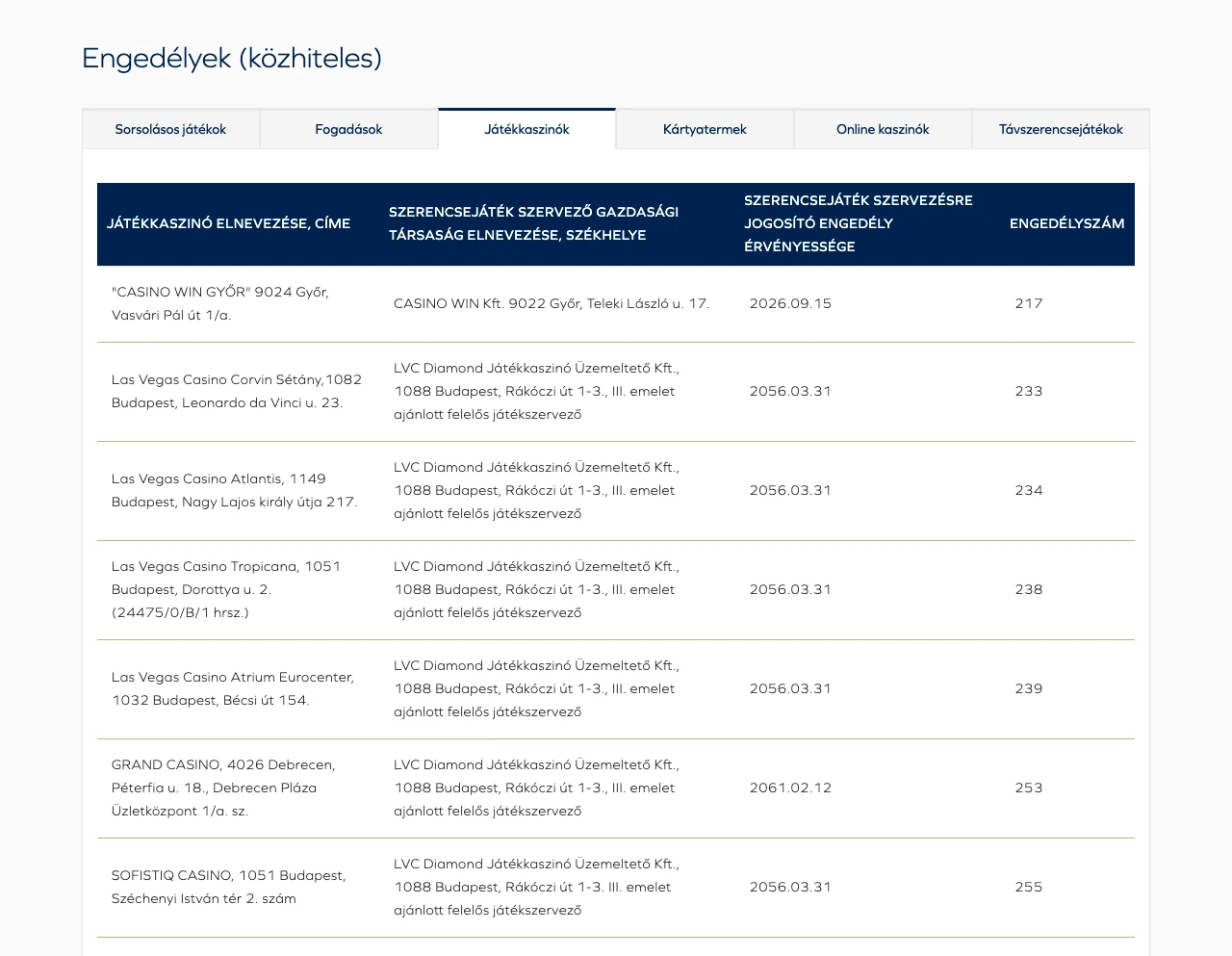The width and height of the screenshot is (1232, 956).
Task: Click license number 234
Action: [x=1029, y=491]
